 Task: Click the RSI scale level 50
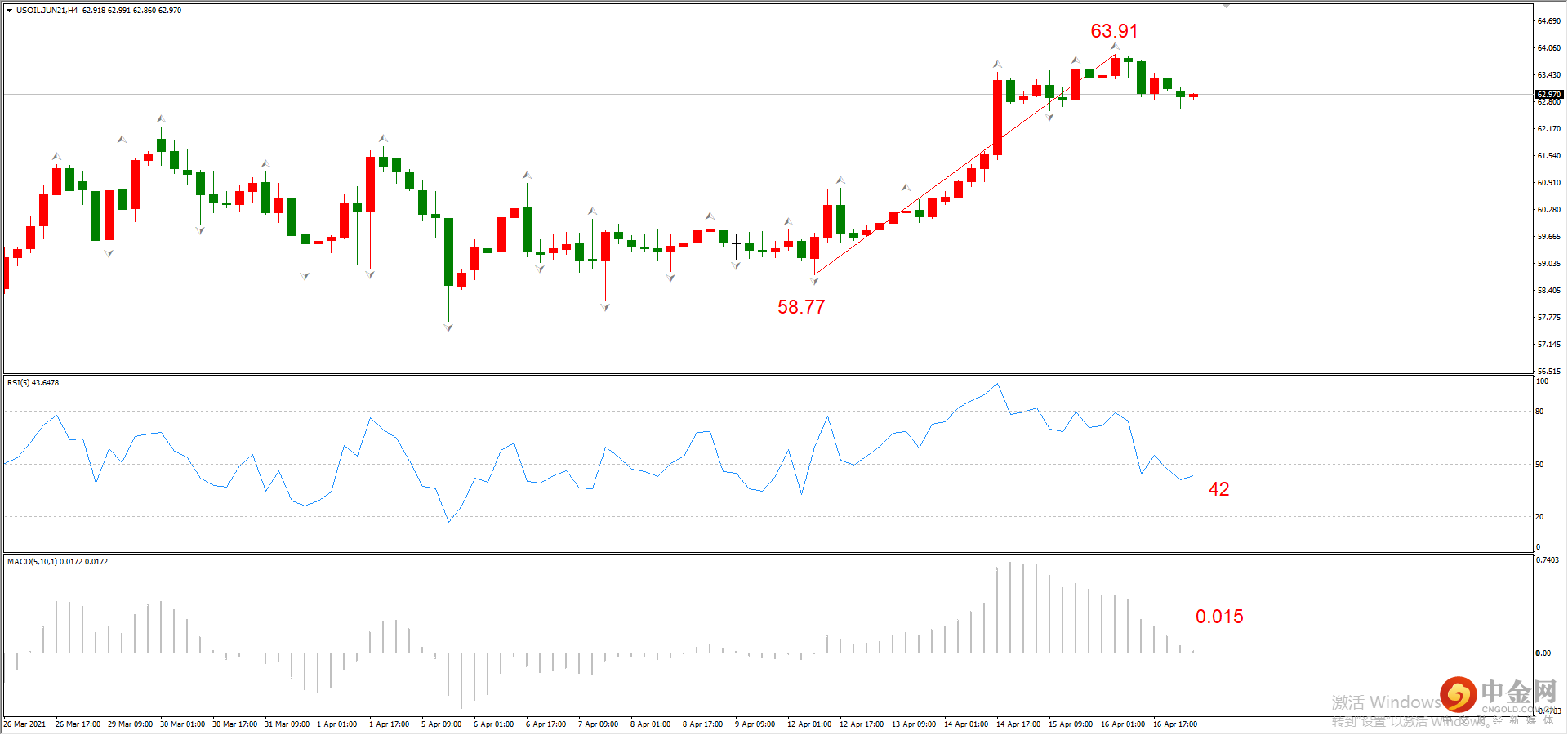click(1540, 465)
